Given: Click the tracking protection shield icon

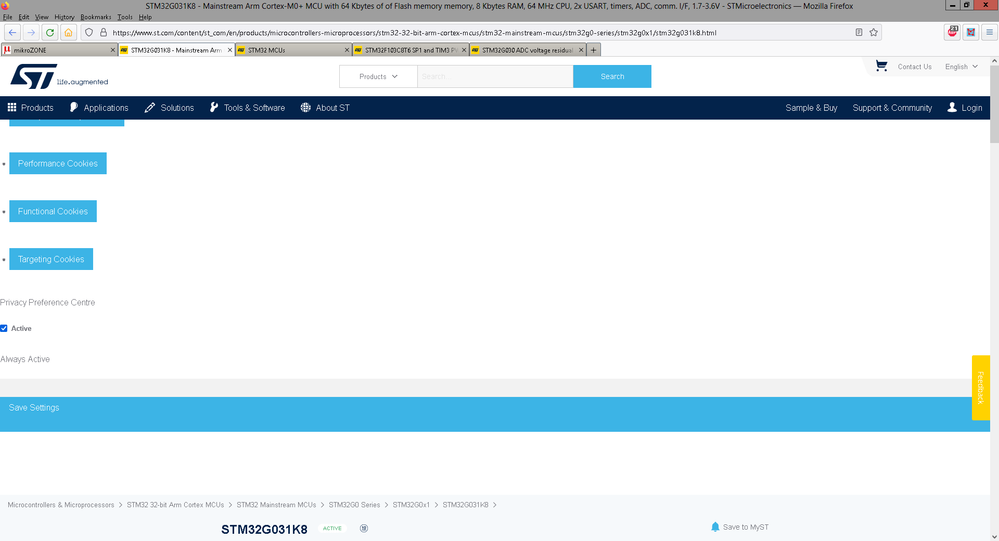Looking at the screenshot, I should [x=89, y=32].
